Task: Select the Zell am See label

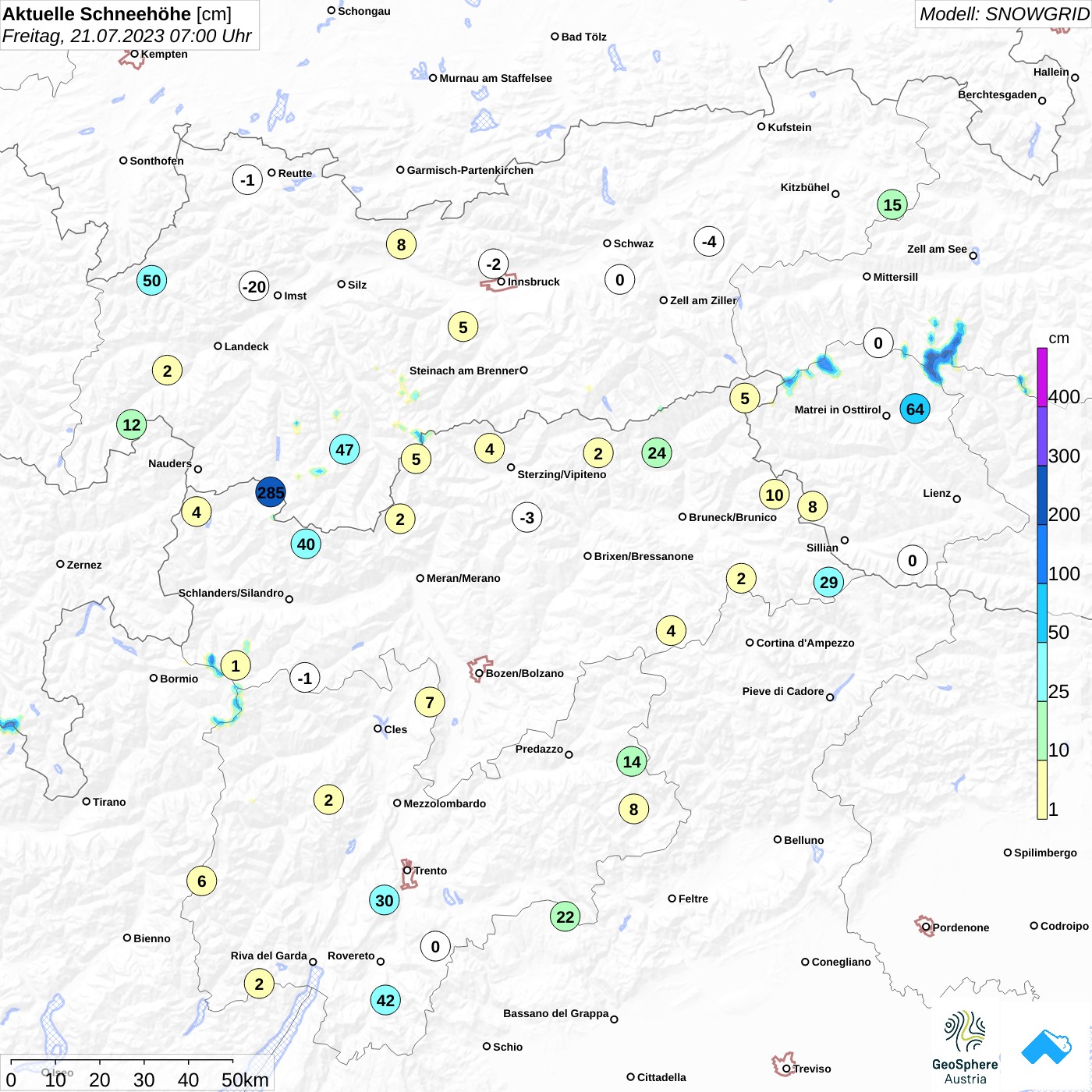Action: (937, 249)
